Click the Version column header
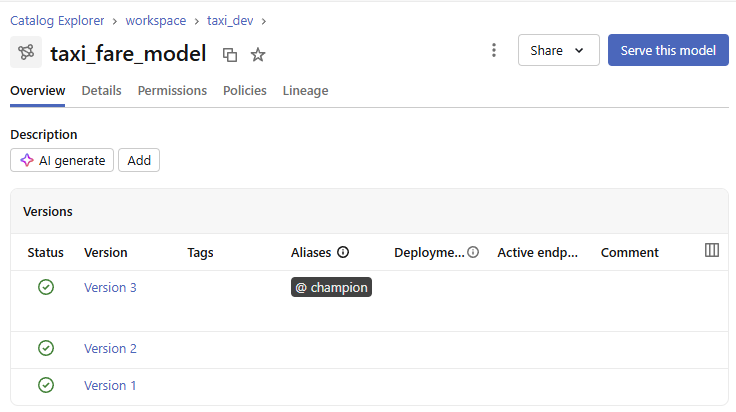This screenshot has width=736, height=412. 106,252
